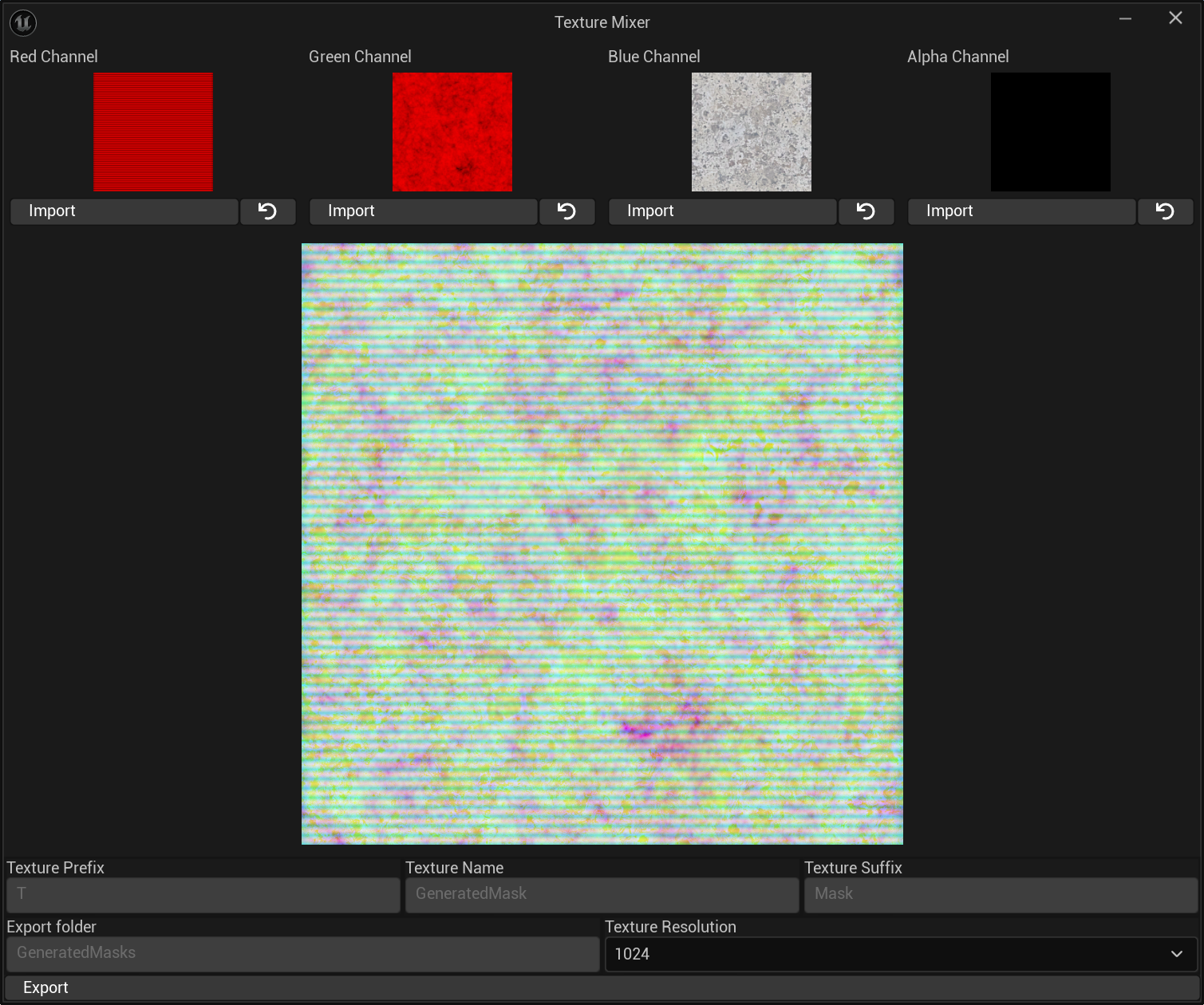Select the Green Channel red thumbnail
The width and height of the screenshot is (1204, 1005).
pos(452,132)
